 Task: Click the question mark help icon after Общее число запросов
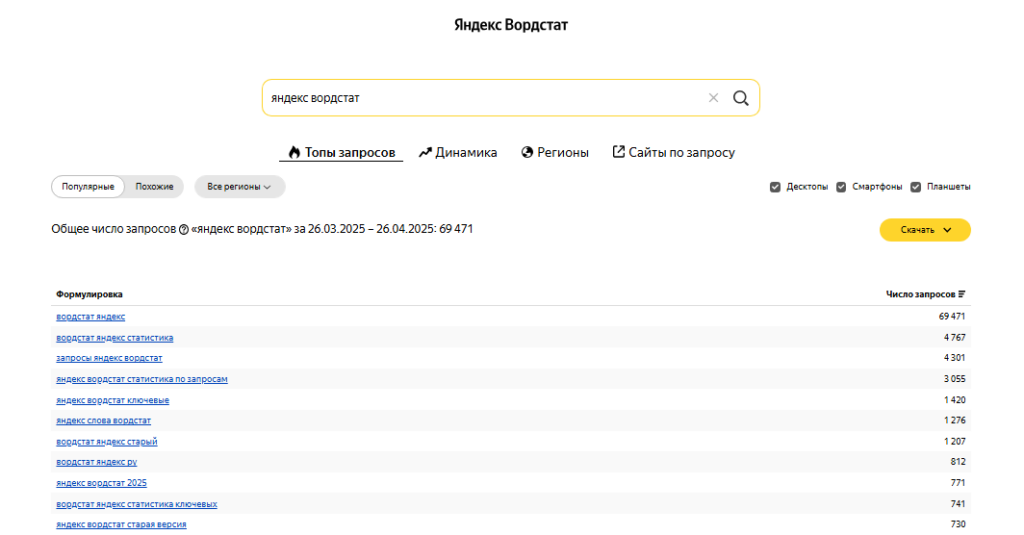[x=184, y=229]
